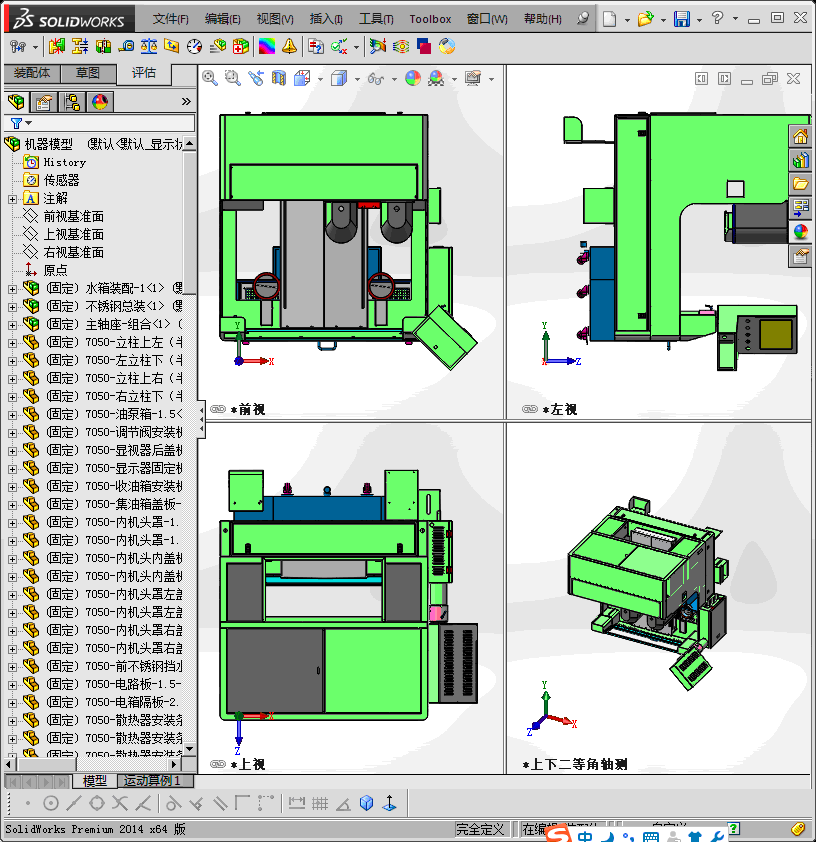Open the Toolbox menu
The image size is (816, 842).
(x=430, y=19)
